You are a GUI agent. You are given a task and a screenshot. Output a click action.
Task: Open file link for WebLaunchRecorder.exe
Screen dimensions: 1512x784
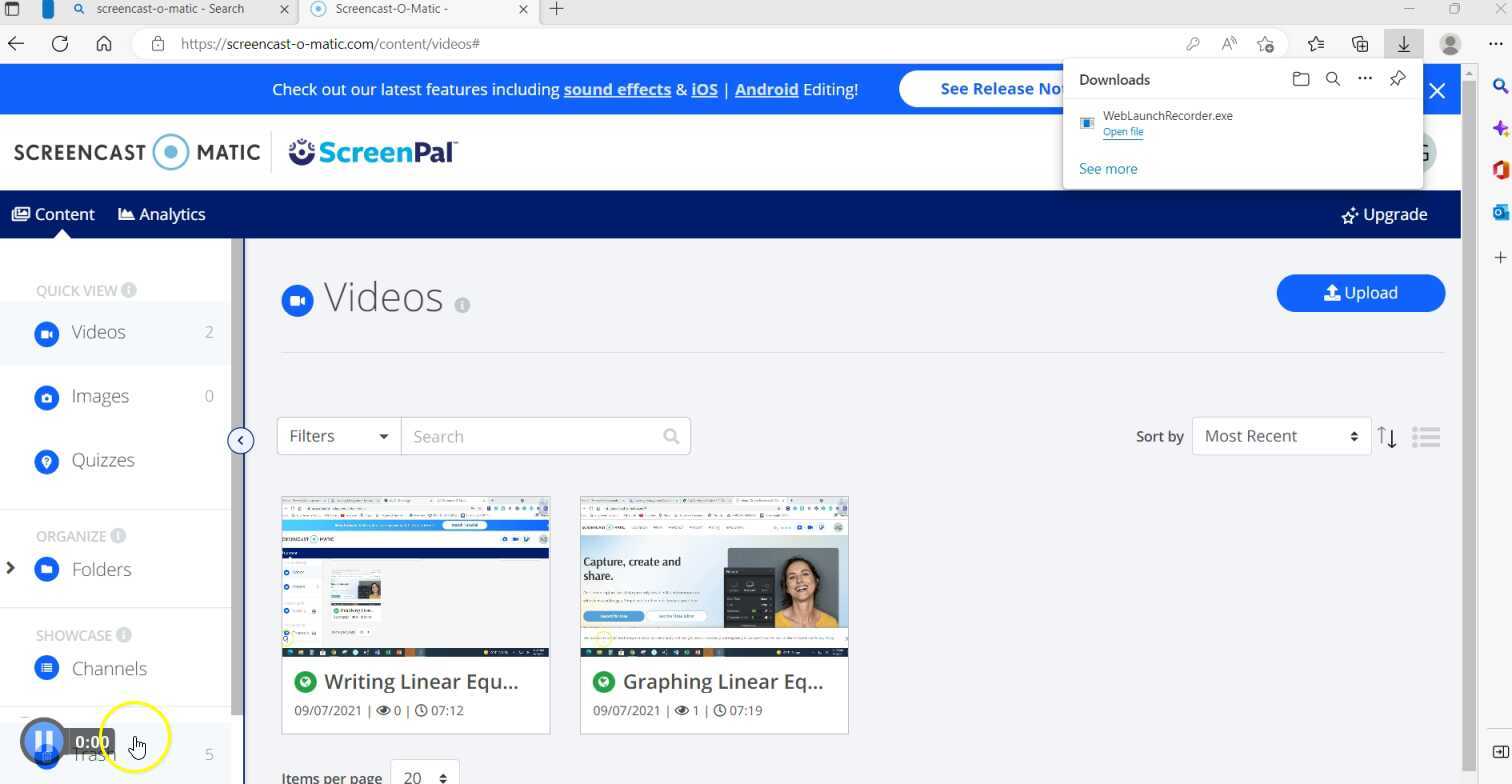(x=1123, y=131)
